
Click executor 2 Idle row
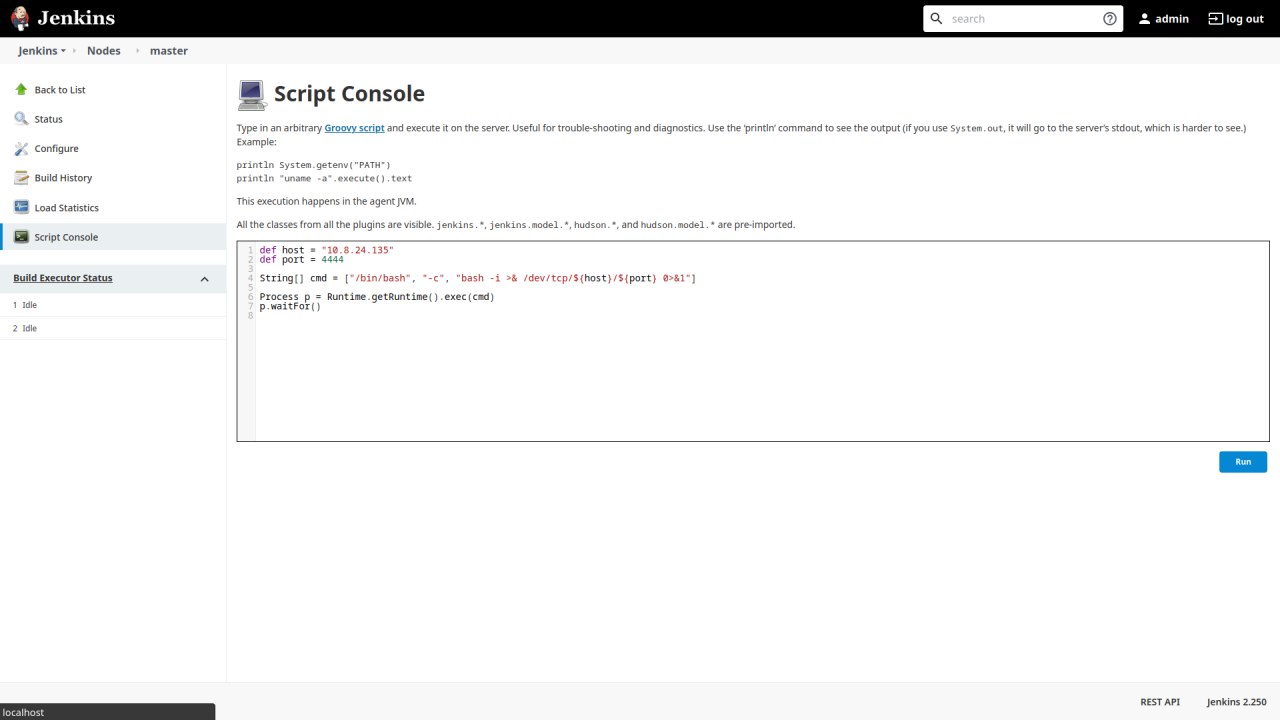pos(113,328)
